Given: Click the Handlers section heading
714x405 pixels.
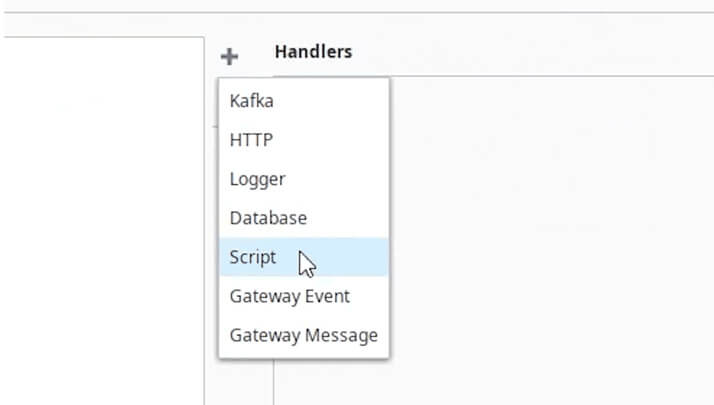Looking at the screenshot, I should (313, 51).
